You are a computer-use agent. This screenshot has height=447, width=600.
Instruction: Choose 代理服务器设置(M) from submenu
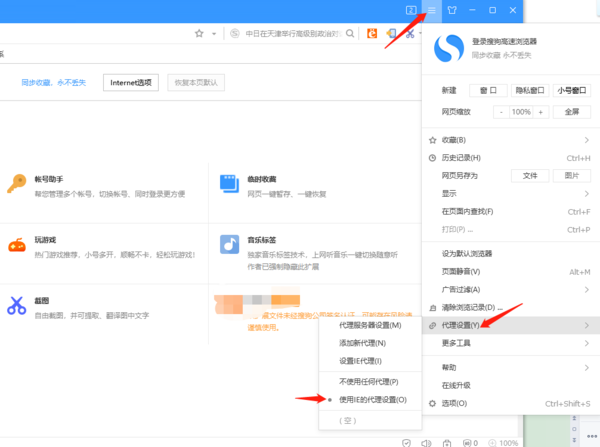click(370, 325)
